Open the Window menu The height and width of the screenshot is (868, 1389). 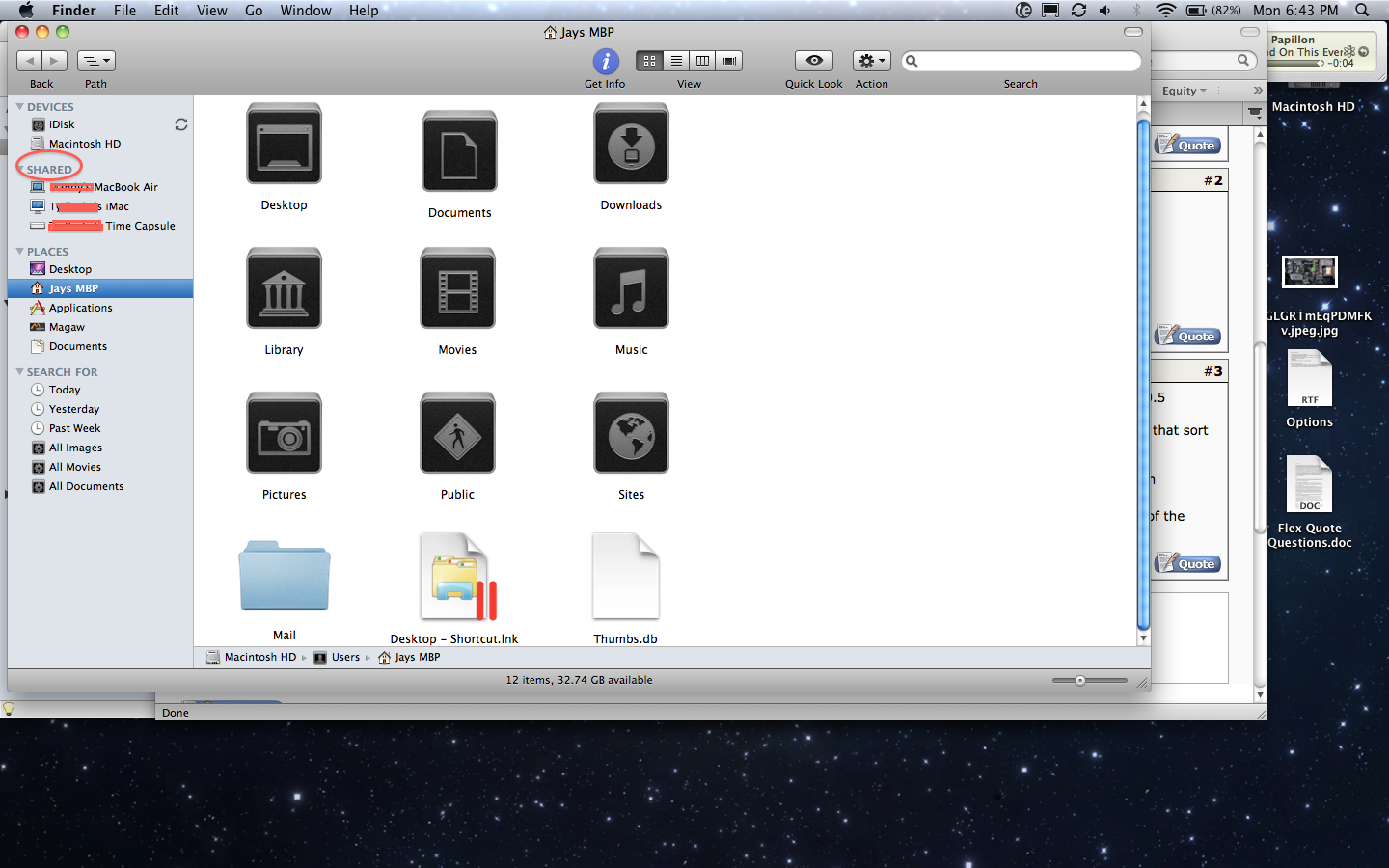306,11
